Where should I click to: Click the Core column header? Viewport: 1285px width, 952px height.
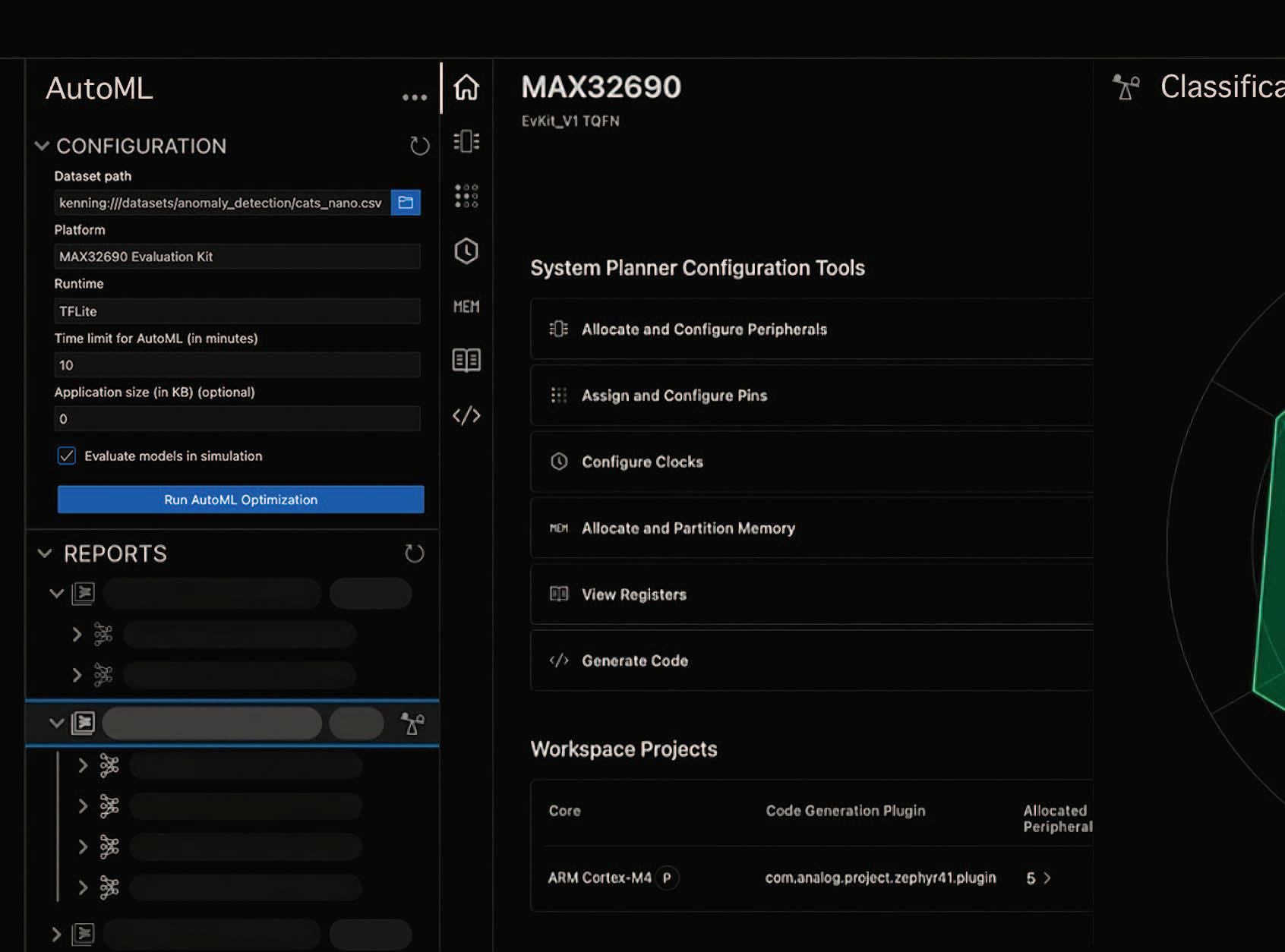click(564, 811)
